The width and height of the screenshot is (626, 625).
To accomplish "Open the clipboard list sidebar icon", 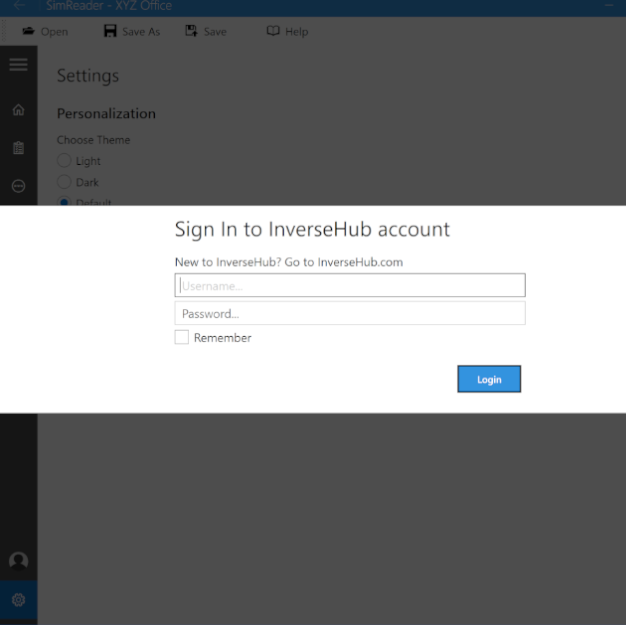I will click(x=18, y=148).
